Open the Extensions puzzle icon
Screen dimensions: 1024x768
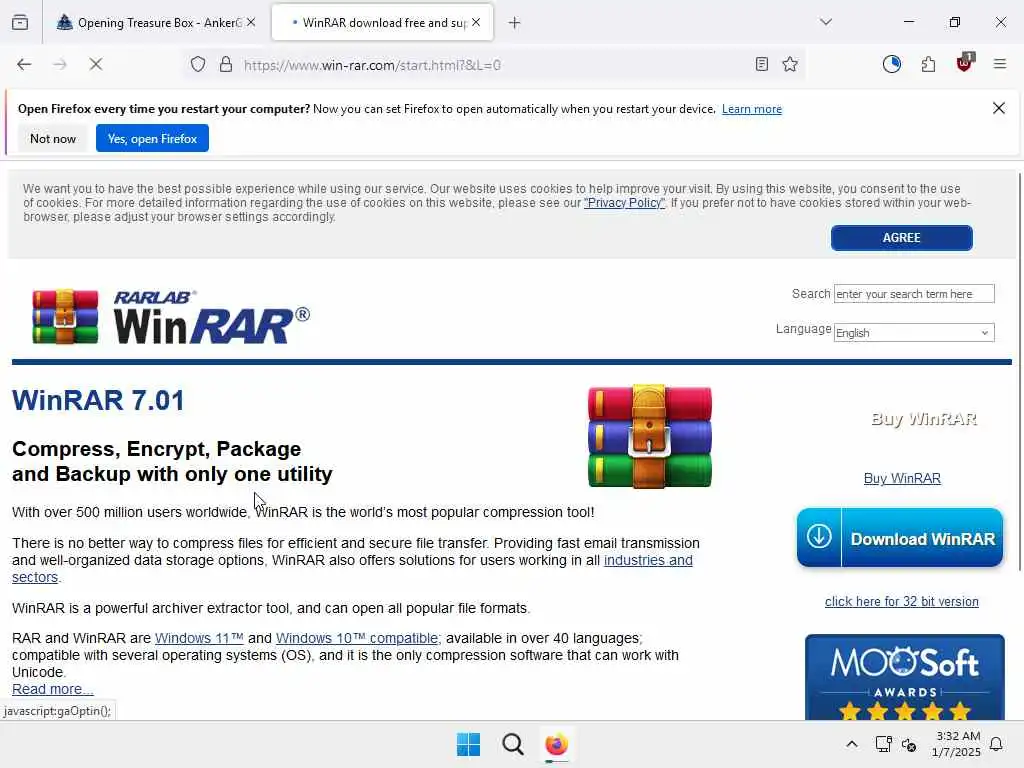pos(928,64)
